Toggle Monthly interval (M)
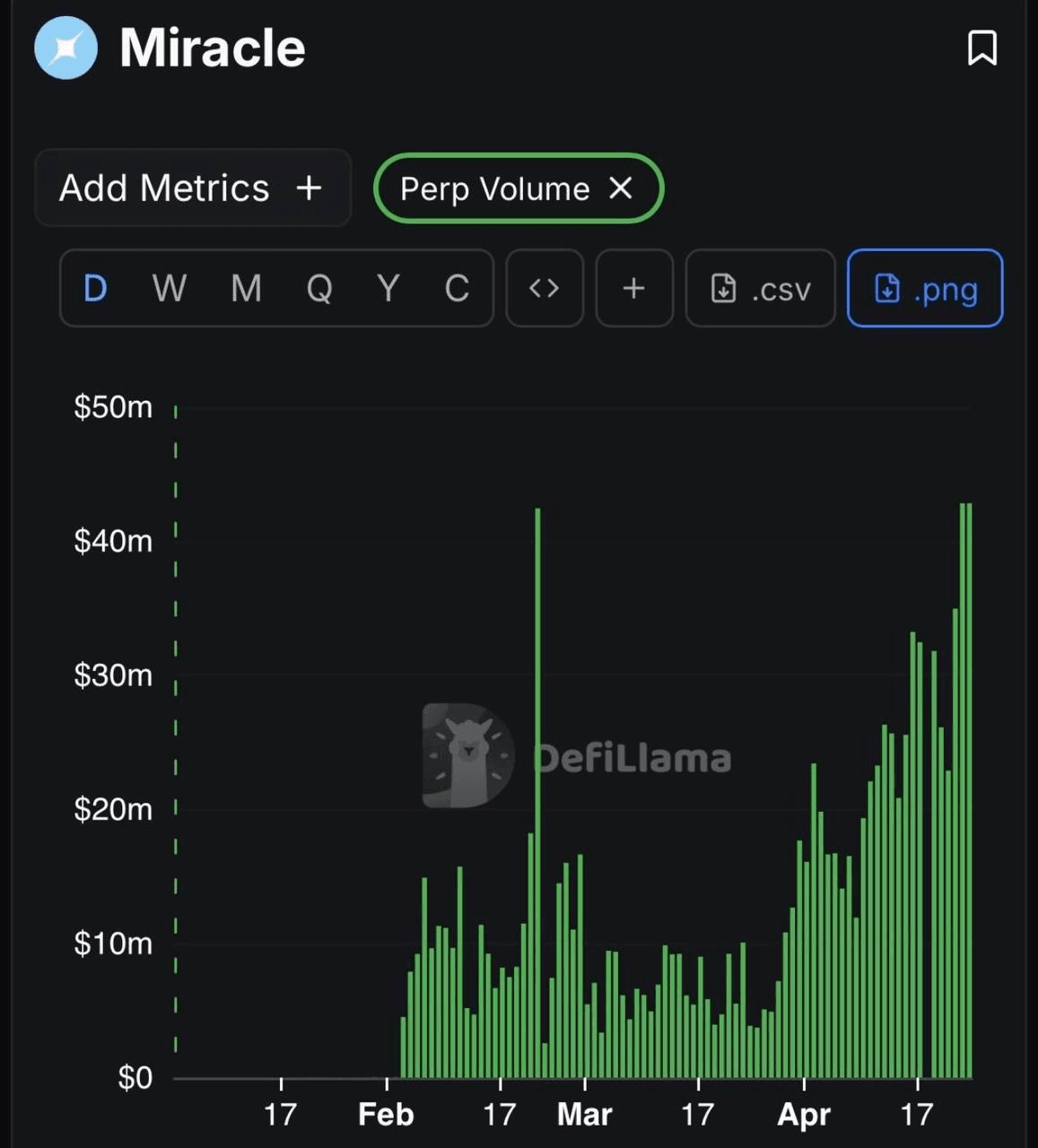Image resolution: width=1038 pixels, height=1148 pixels. click(x=246, y=288)
